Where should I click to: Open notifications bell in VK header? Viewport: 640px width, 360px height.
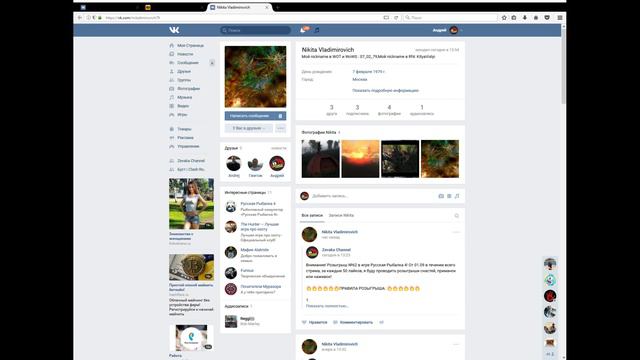303,30
